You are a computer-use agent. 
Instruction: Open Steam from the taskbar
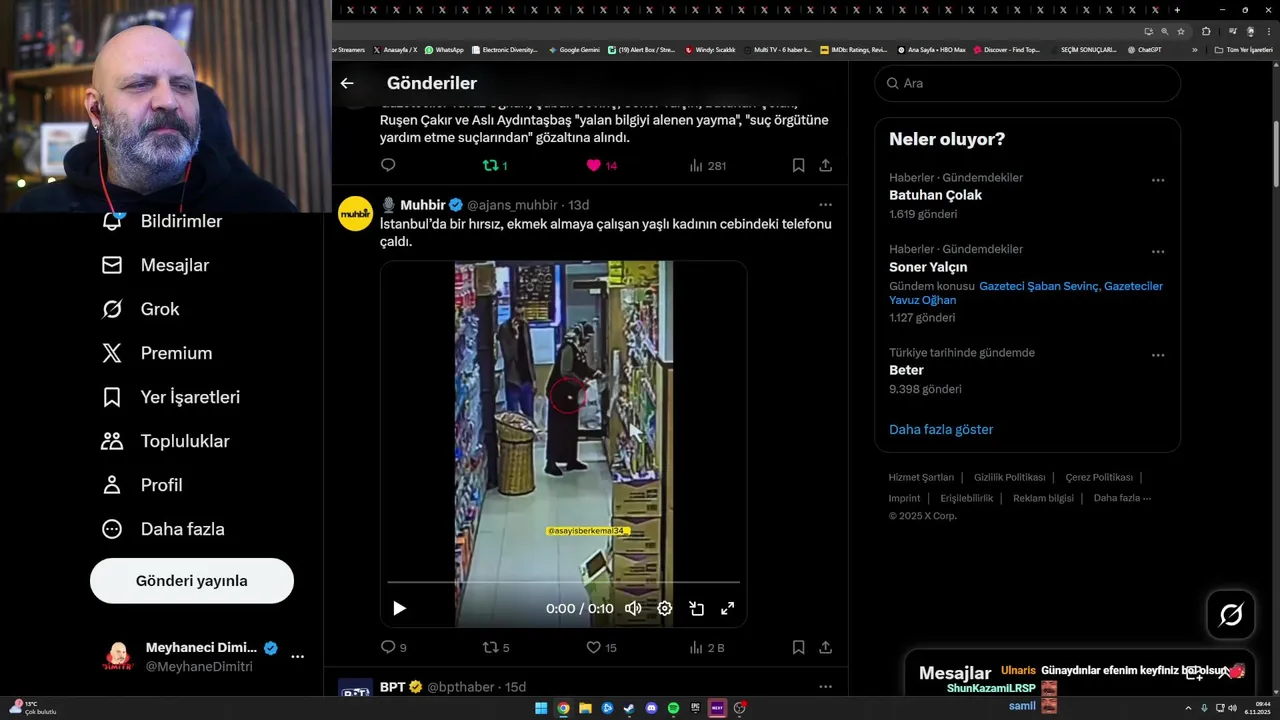click(629, 708)
